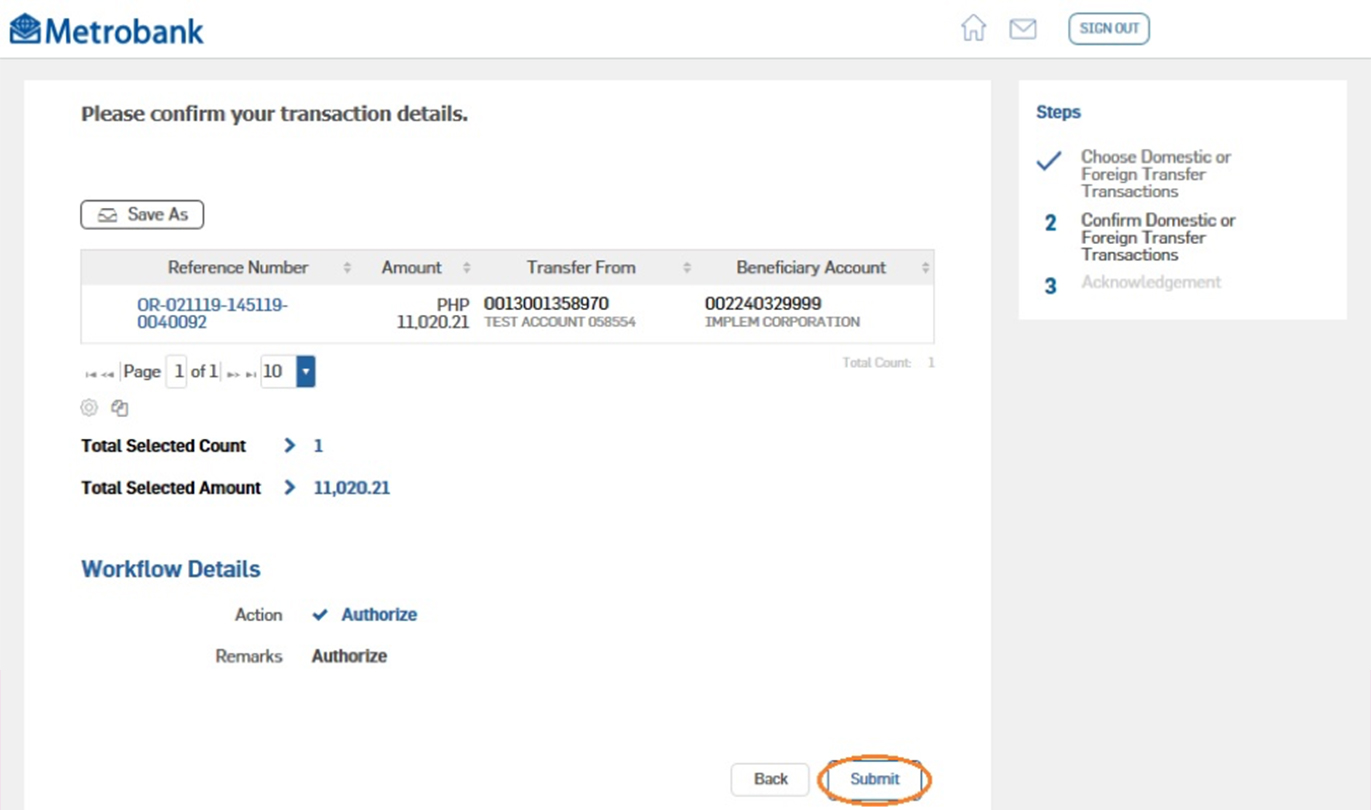Select step 3 Acknowledgement in the Steps panel
The height and width of the screenshot is (810, 1371).
[1151, 282]
